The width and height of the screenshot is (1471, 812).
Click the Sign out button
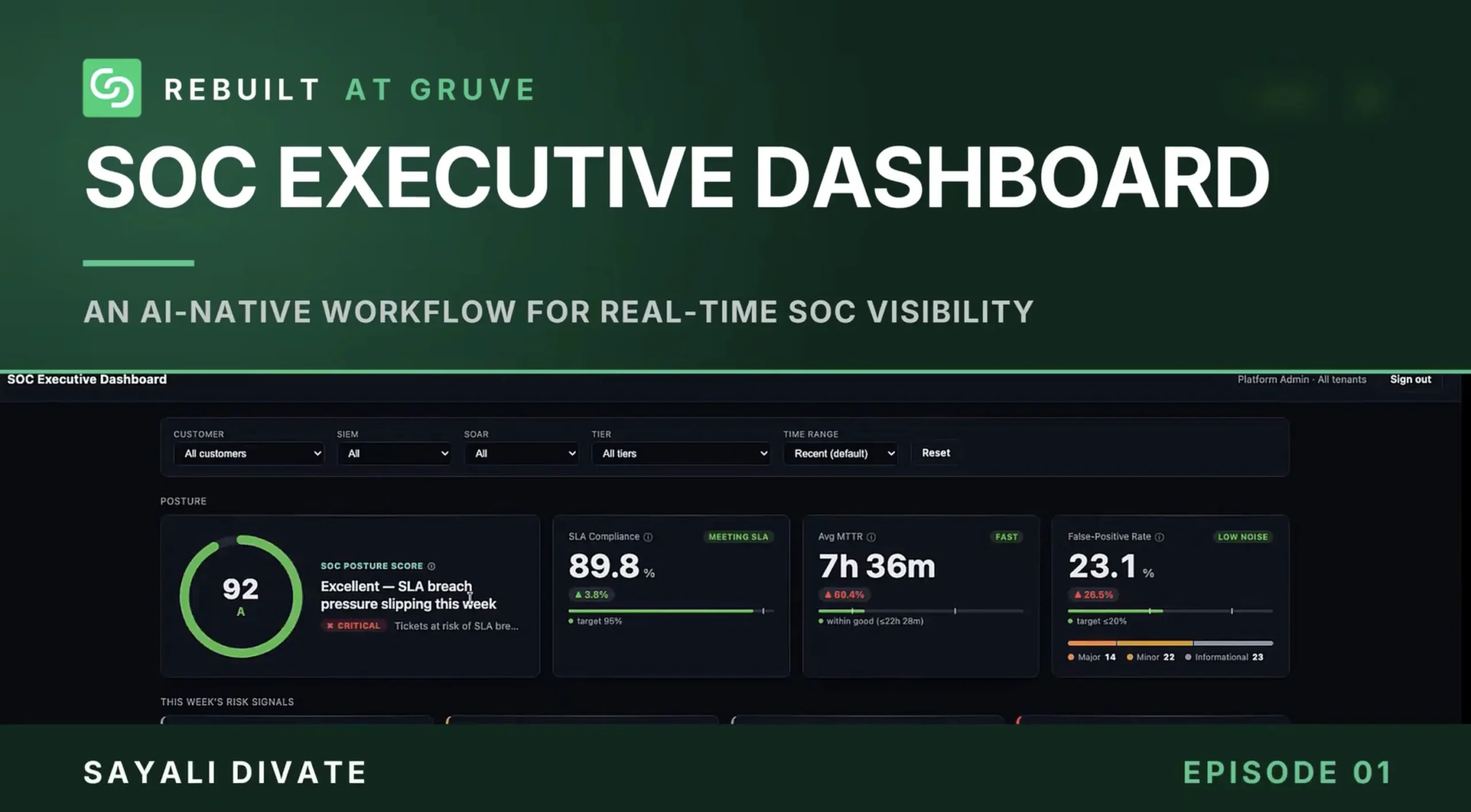1410,380
